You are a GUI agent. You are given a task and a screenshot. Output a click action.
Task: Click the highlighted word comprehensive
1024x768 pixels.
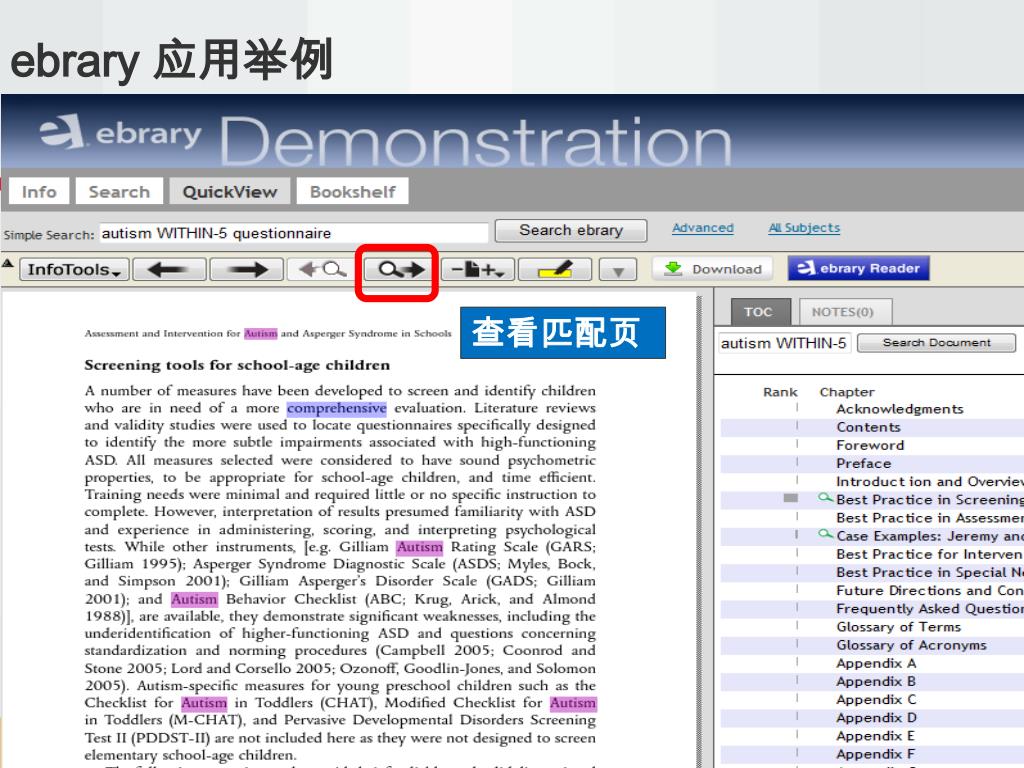(x=336, y=408)
